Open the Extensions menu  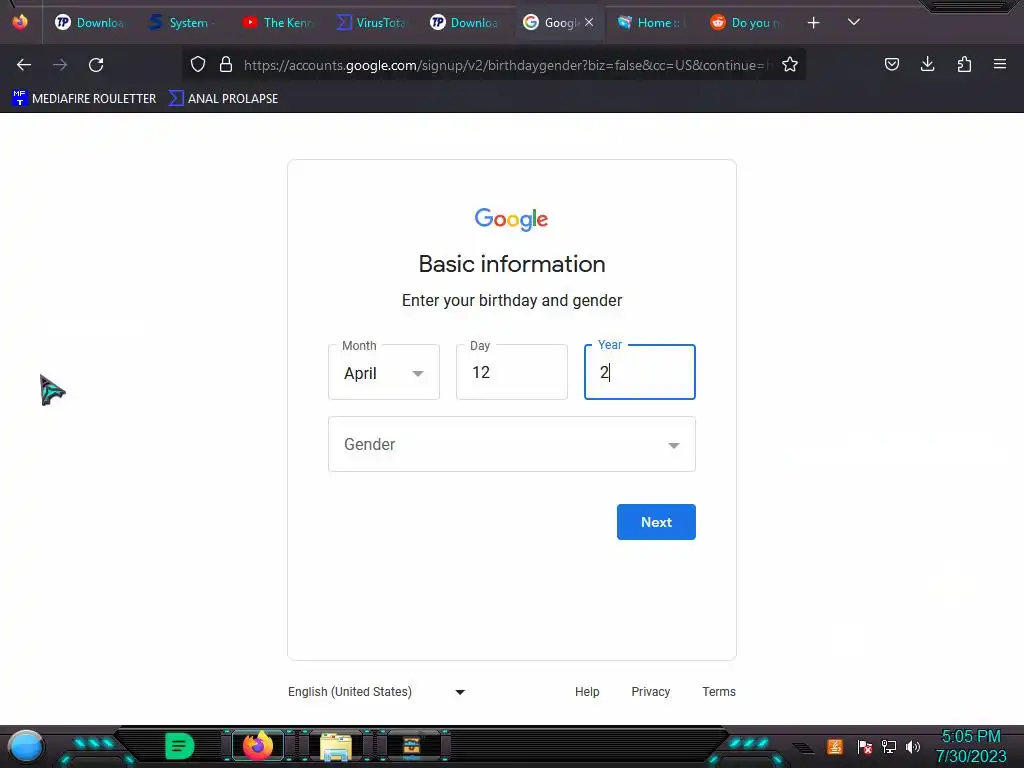click(964, 64)
